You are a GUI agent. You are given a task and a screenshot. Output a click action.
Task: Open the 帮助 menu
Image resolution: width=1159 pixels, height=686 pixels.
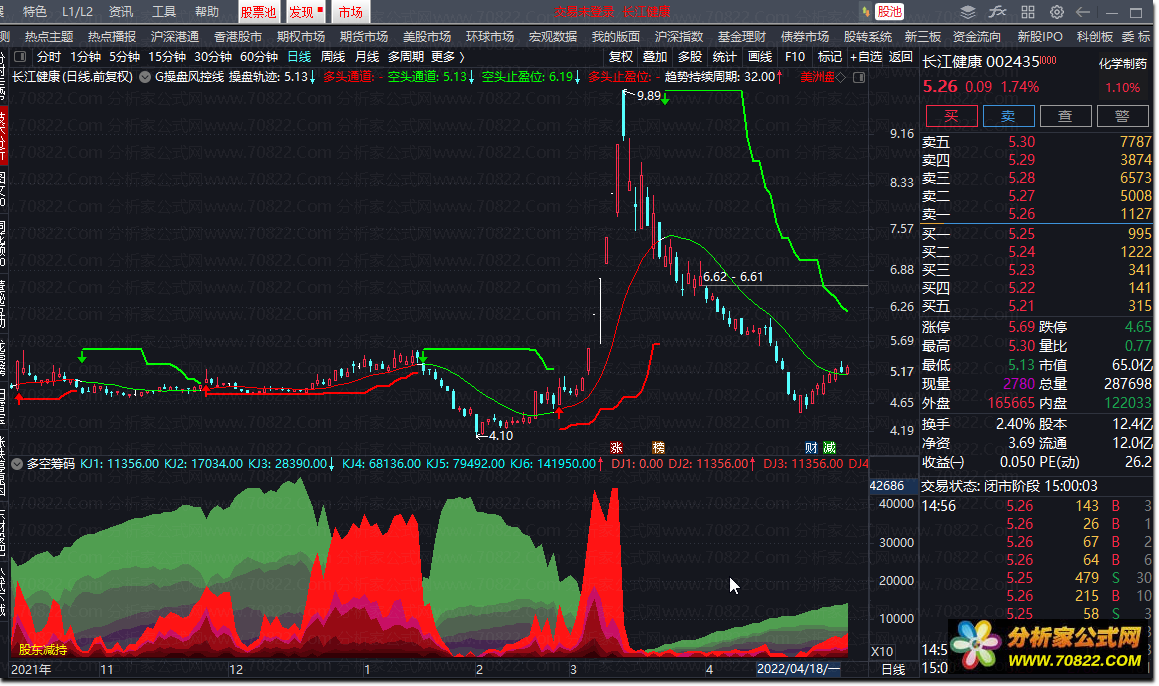pyautogui.click(x=207, y=12)
